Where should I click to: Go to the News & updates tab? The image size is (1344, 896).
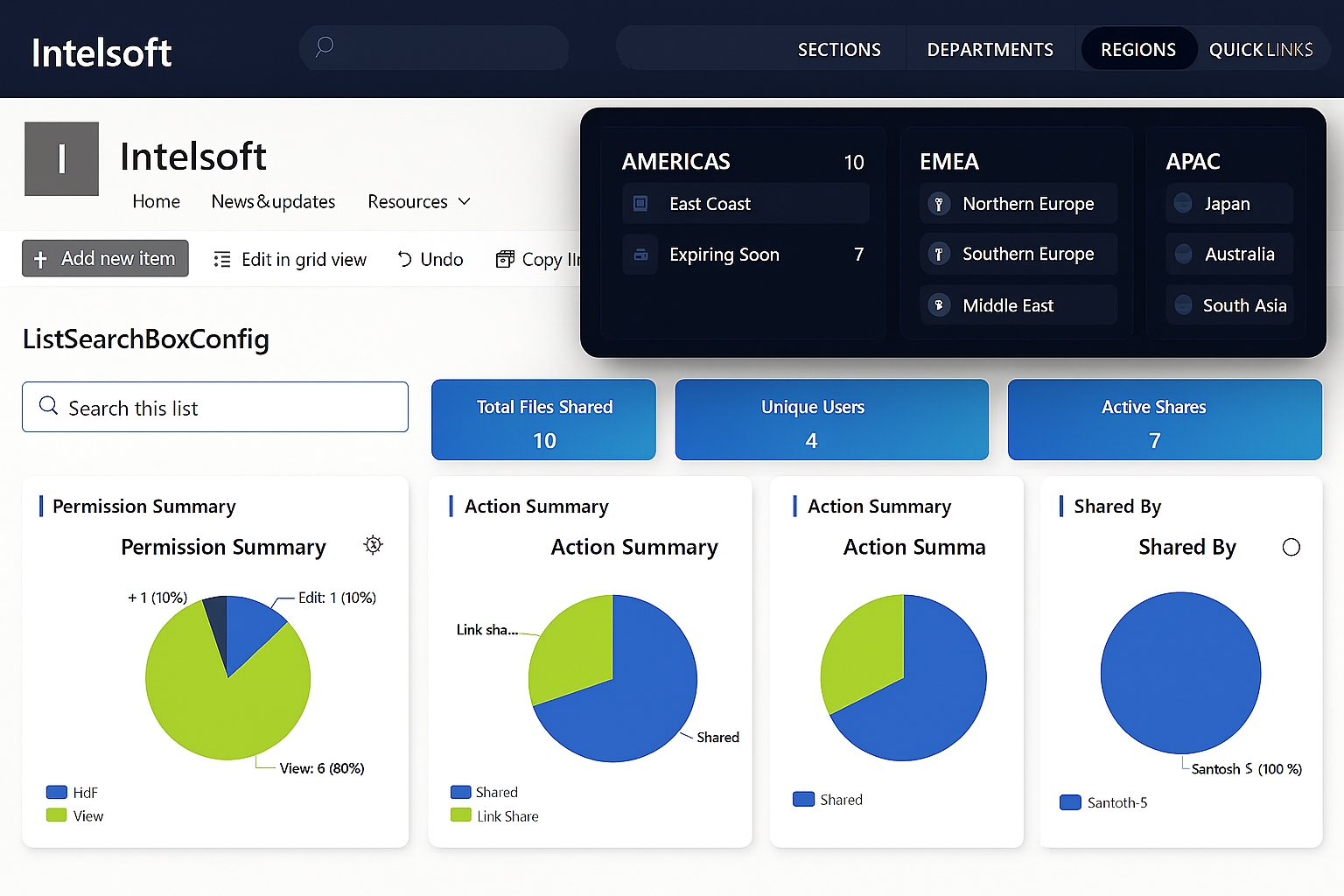(x=273, y=202)
